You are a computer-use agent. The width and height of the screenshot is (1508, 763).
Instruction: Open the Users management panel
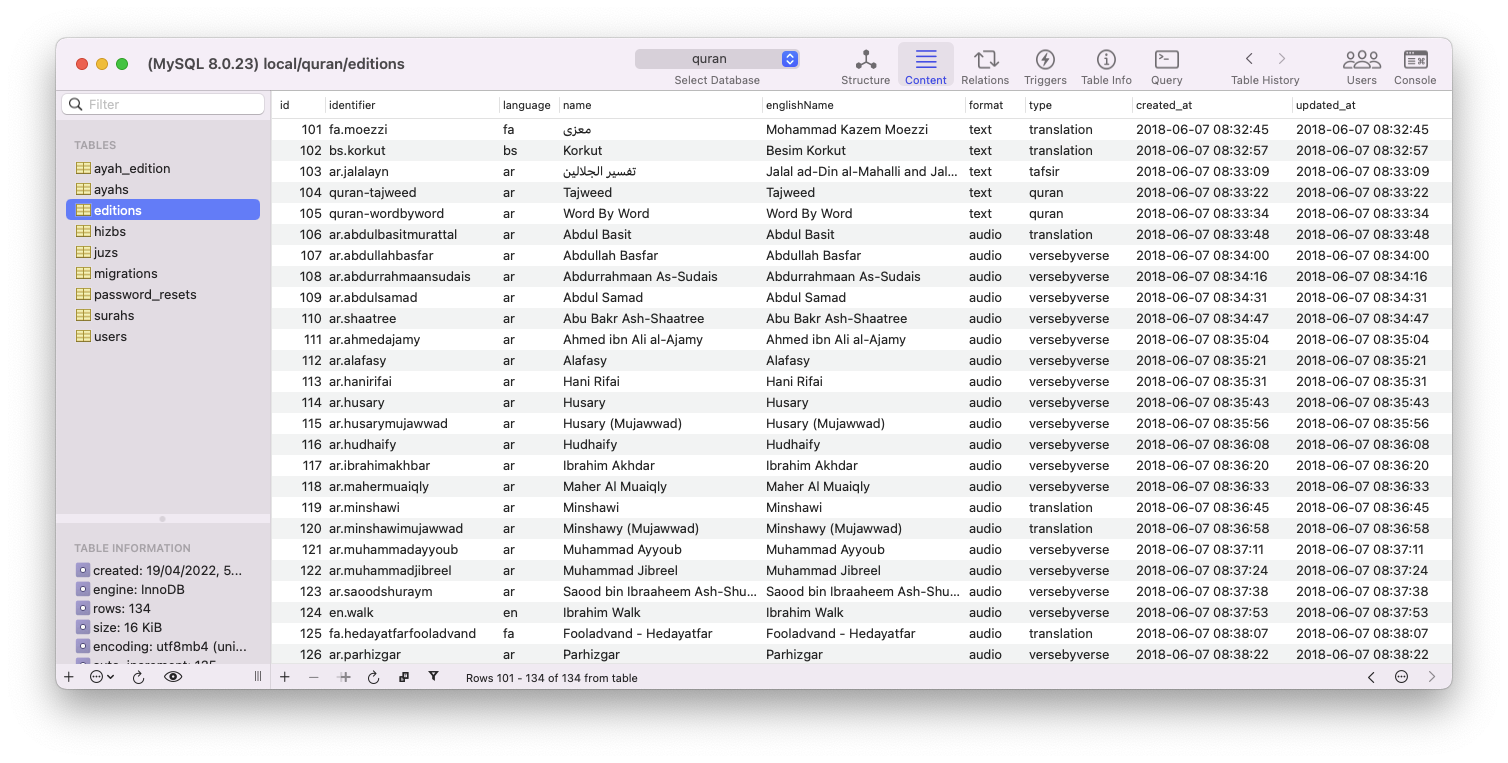pyautogui.click(x=1361, y=66)
